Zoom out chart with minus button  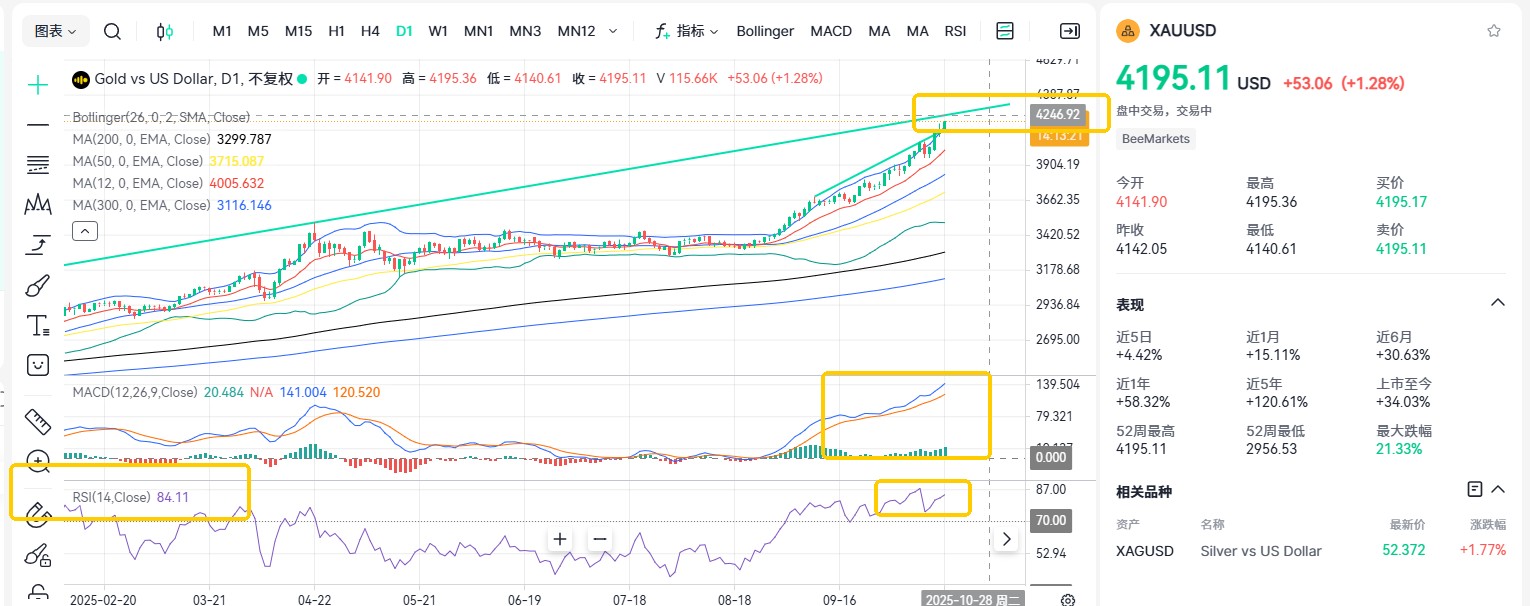(599, 540)
